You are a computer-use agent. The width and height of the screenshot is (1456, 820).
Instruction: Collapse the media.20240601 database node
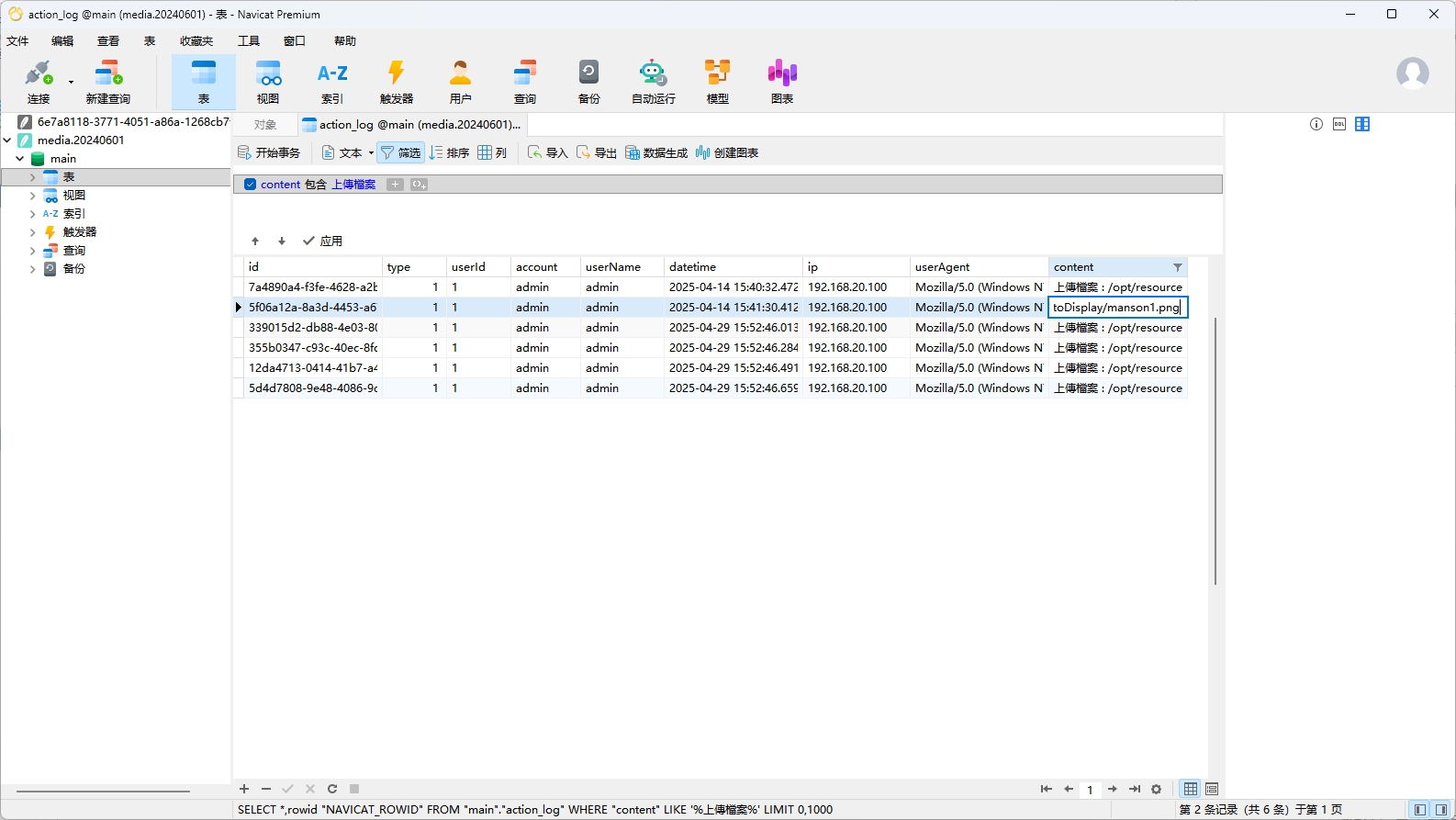(7, 140)
